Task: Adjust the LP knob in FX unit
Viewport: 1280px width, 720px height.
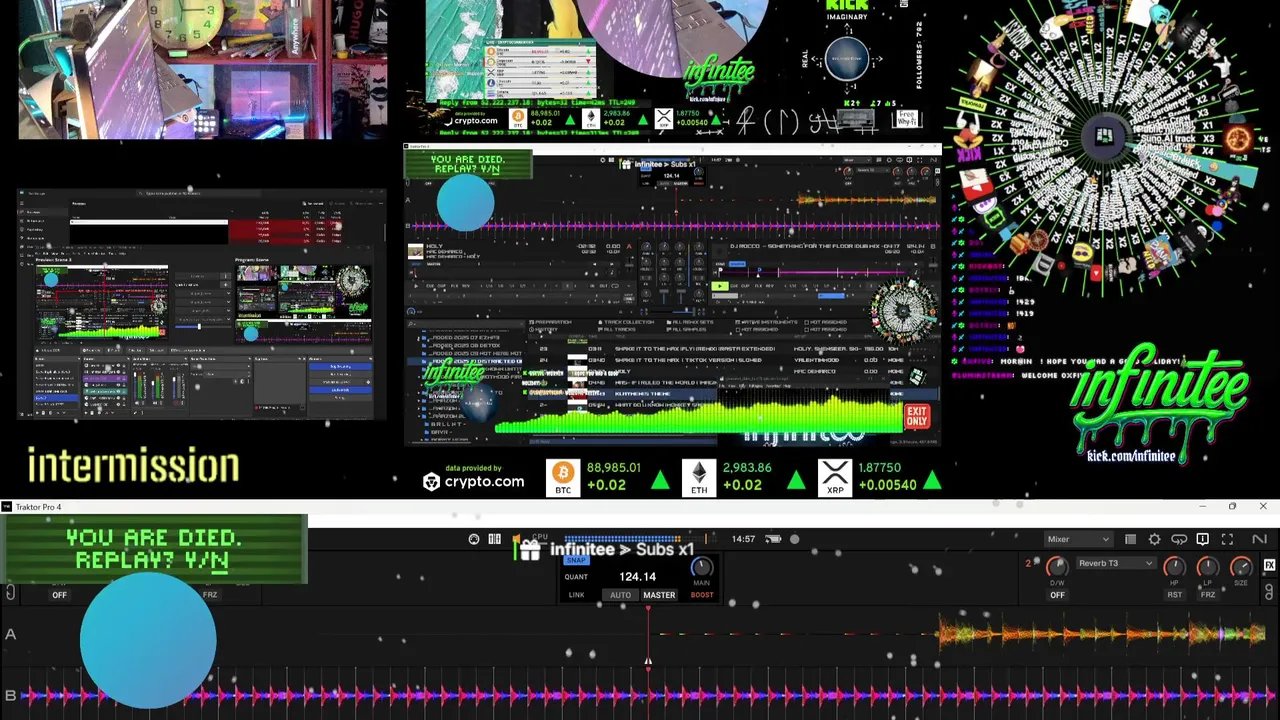Action: pos(1208,568)
